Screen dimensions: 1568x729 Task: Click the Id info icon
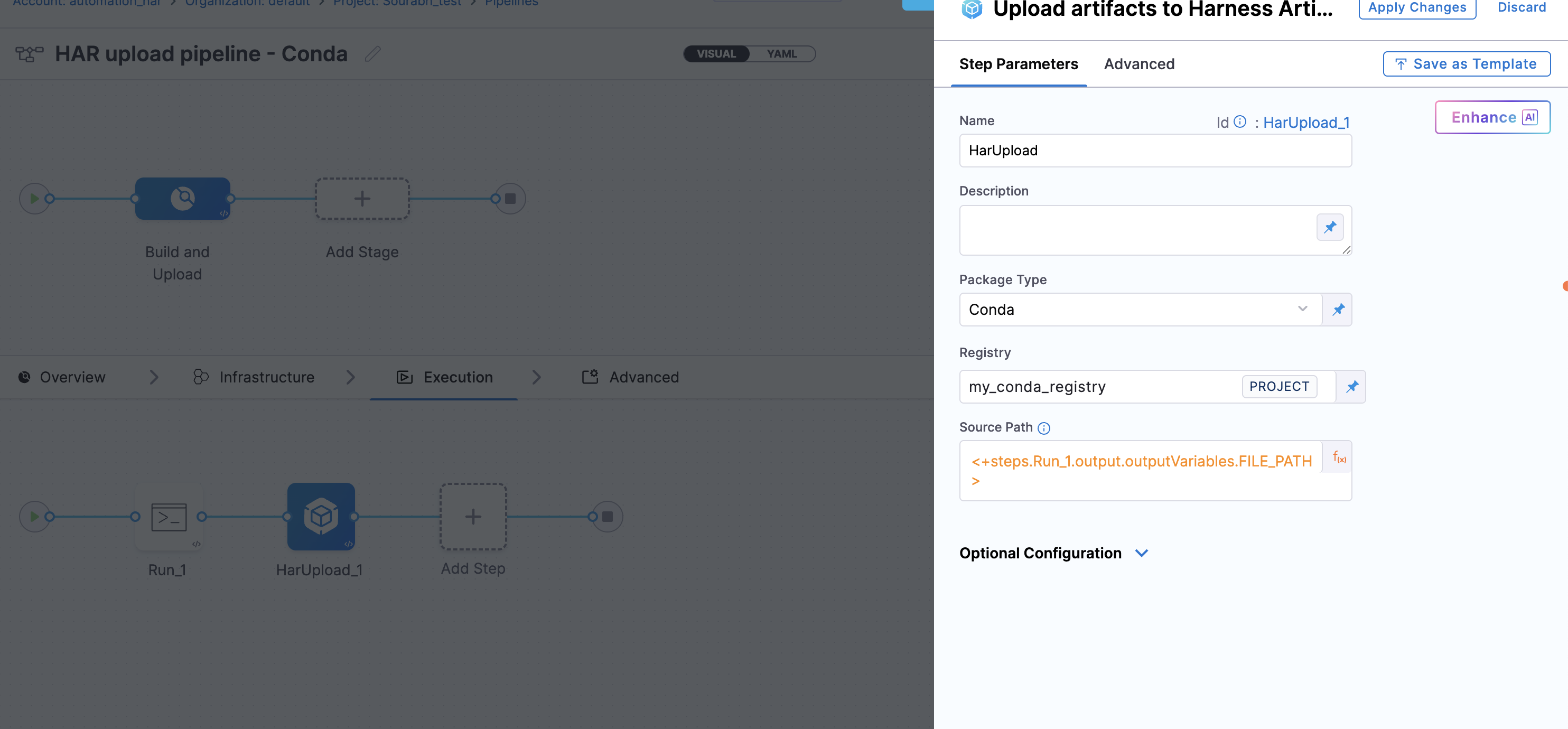coord(1240,121)
